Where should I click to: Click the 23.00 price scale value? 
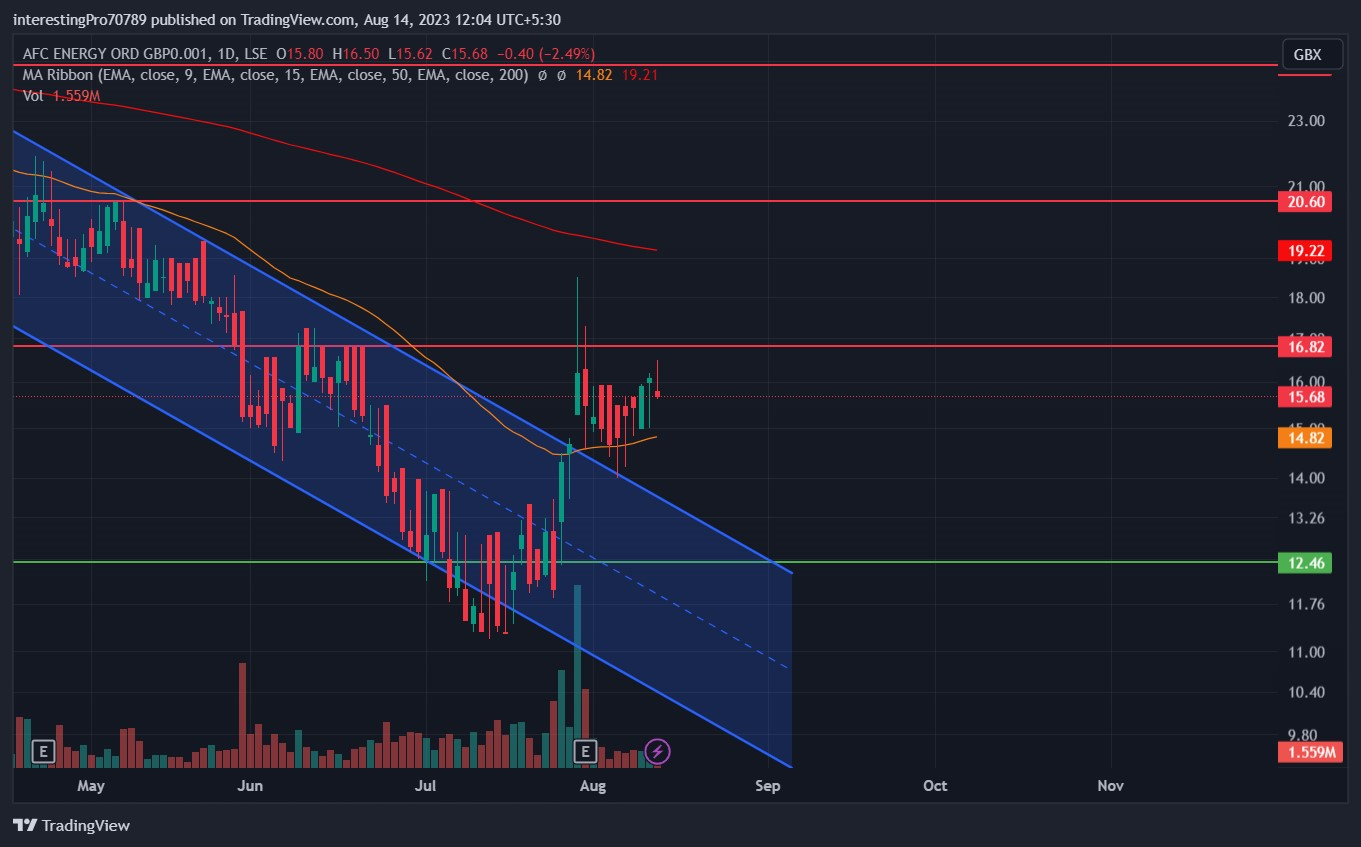click(x=1306, y=121)
